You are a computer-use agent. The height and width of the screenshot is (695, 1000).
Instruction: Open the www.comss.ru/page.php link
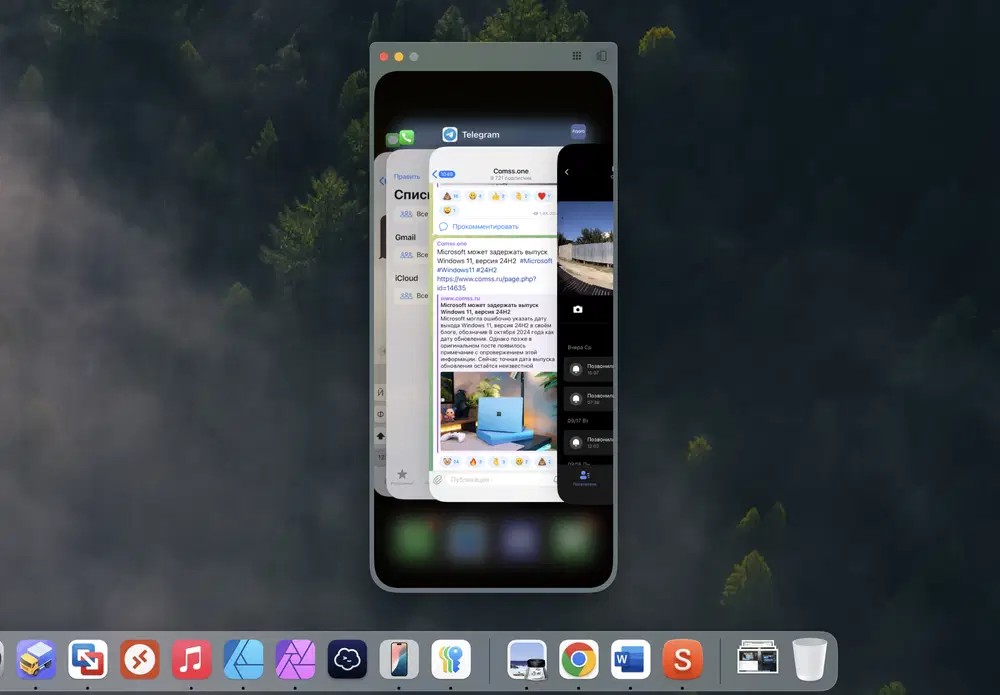click(487, 283)
